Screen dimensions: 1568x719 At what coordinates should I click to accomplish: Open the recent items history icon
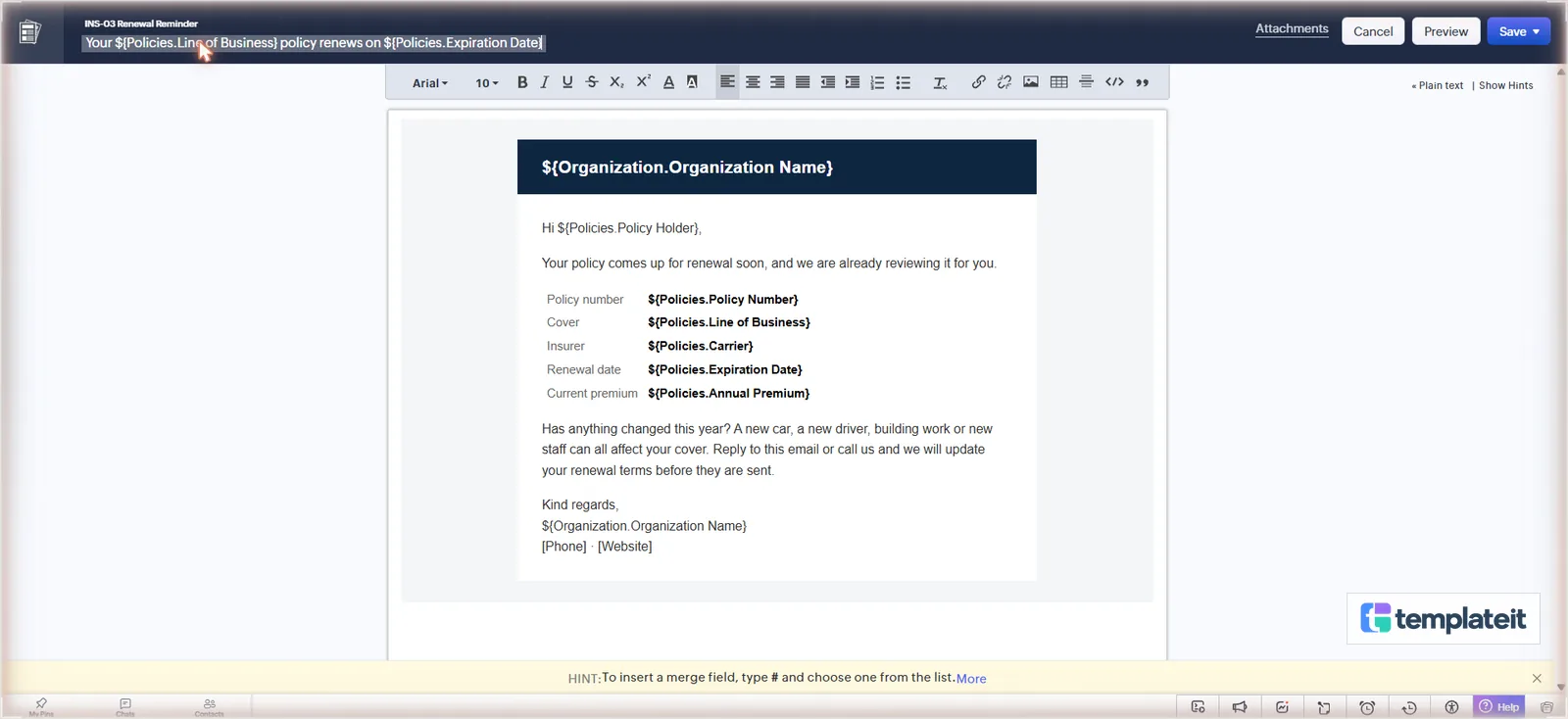[x=1409, y=706]
